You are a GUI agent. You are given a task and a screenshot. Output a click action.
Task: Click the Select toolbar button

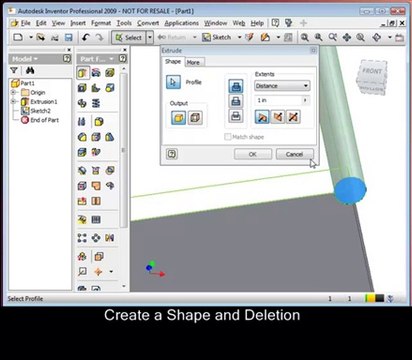click(x=129, y=37)
